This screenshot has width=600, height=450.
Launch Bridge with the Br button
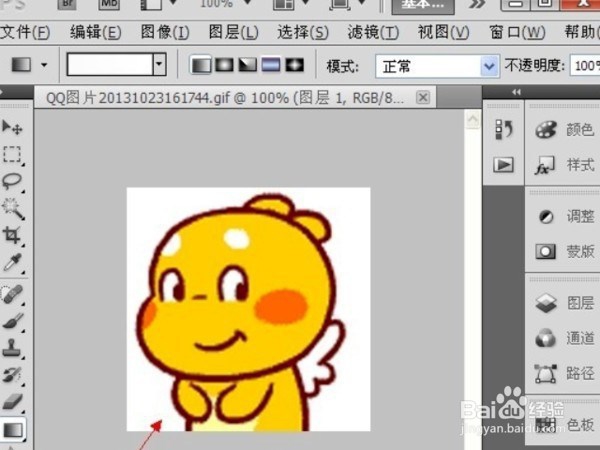point(67,4)
